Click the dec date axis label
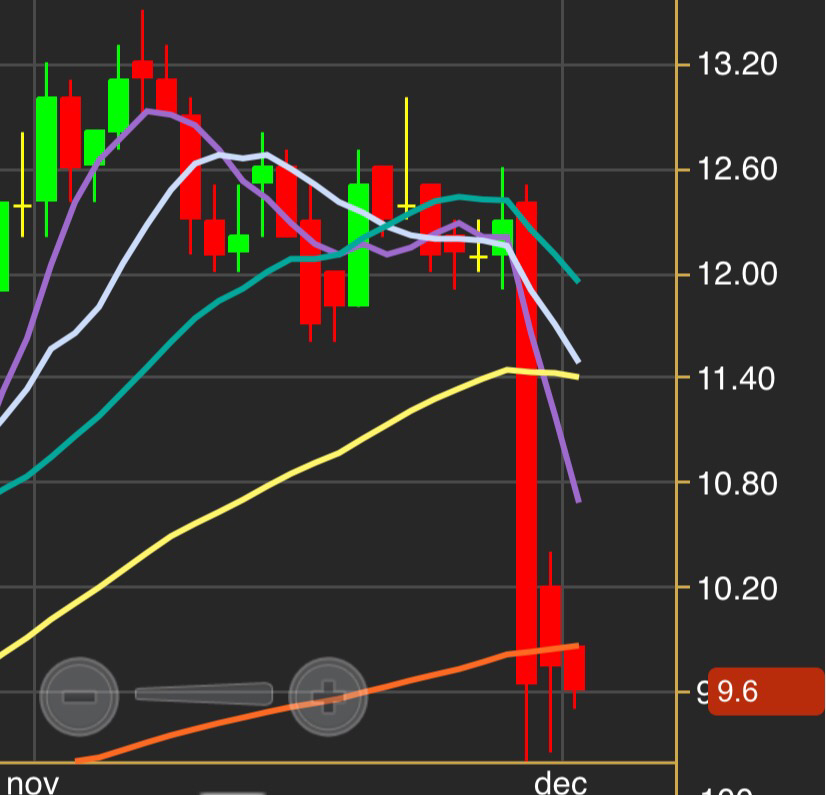This screenshot has width=826, height=795. (560, 782)
